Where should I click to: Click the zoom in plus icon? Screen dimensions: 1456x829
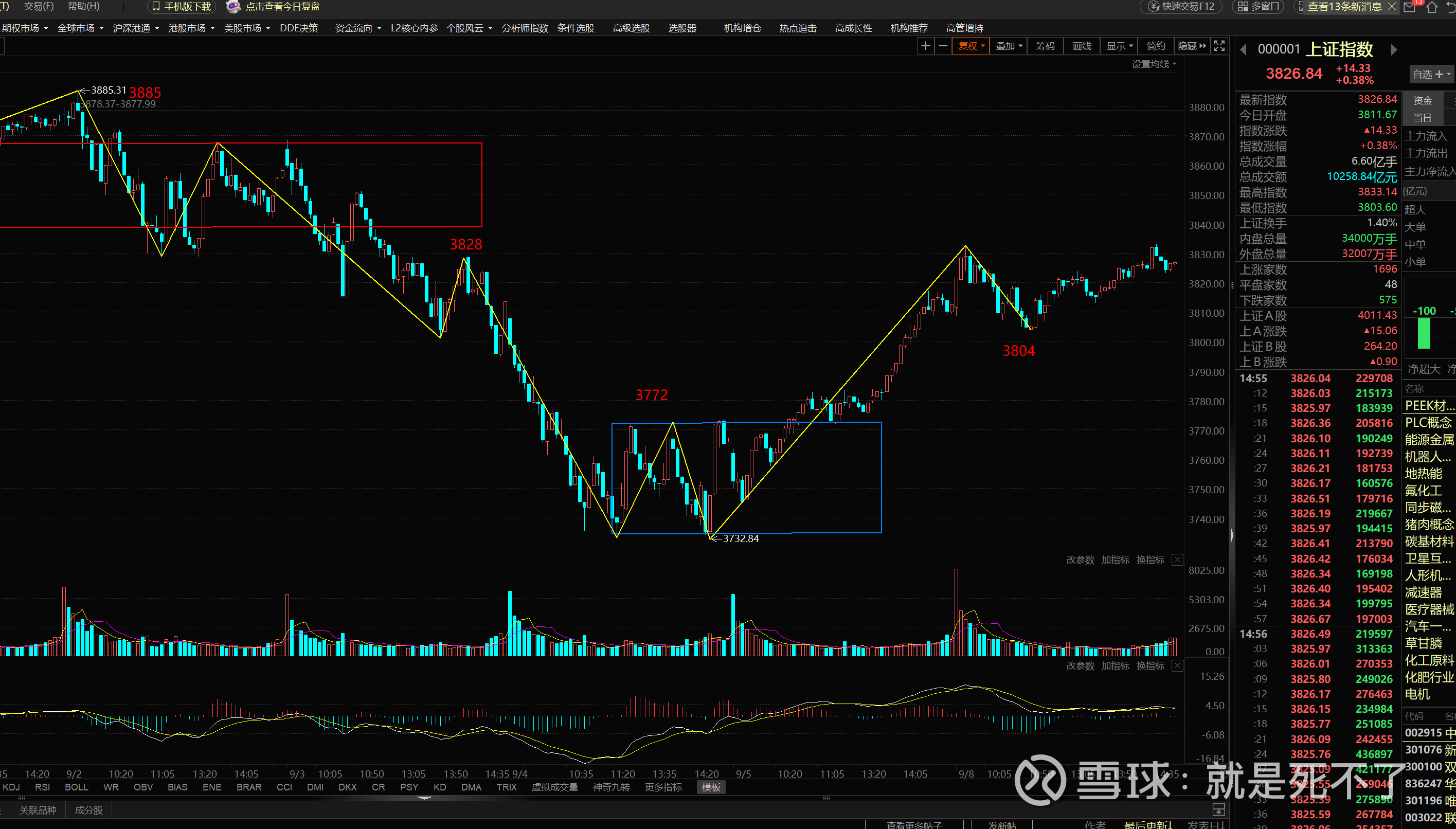click(925, 46)
